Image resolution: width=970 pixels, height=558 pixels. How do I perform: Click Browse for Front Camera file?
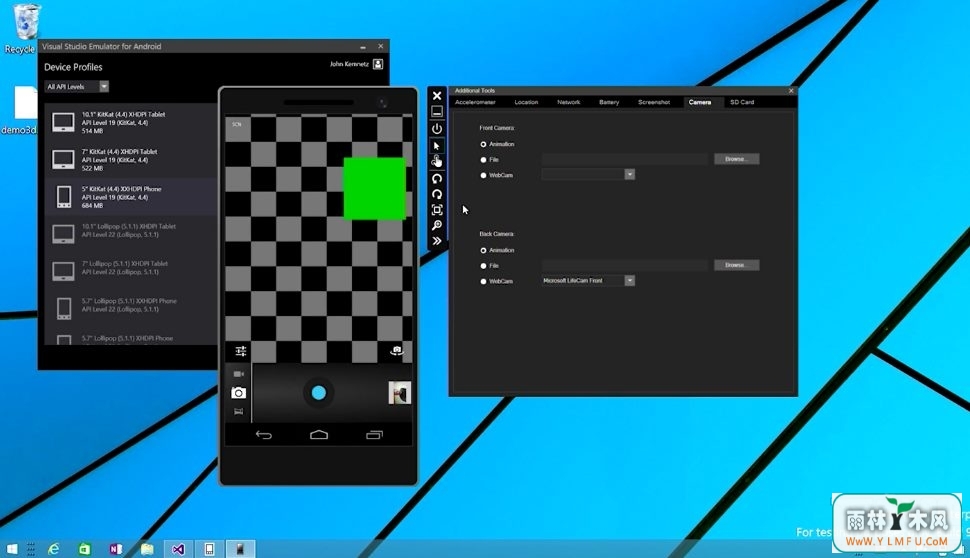coord(736,159)
